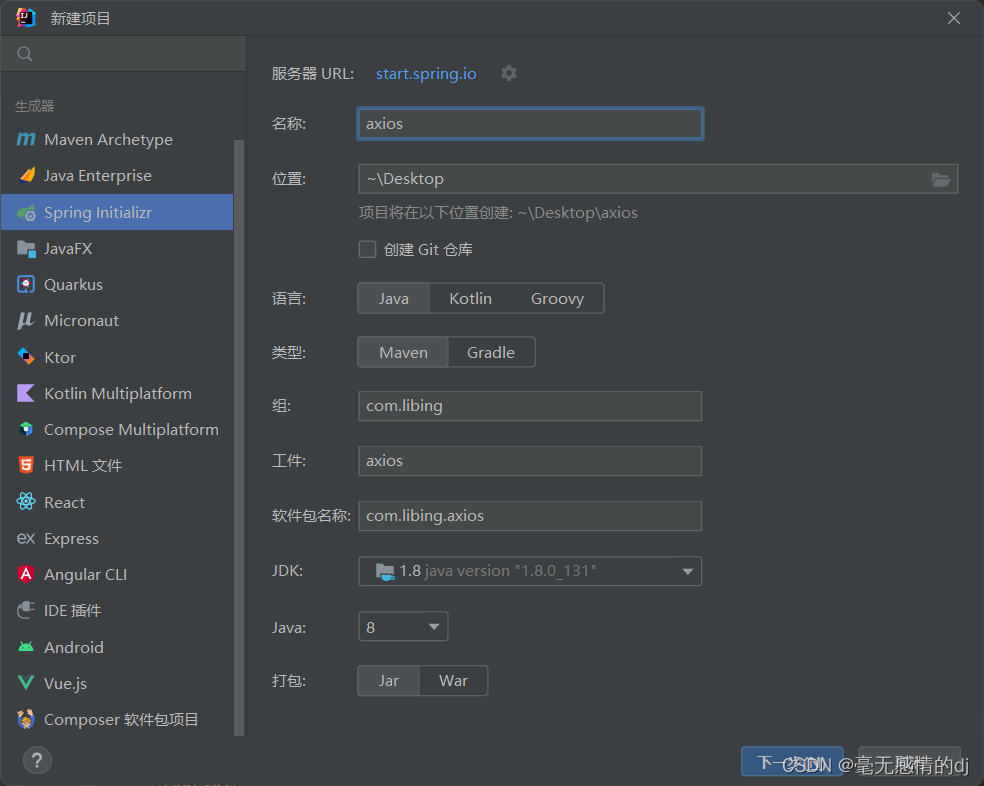Select Micronaut generator
Viewport: 984px width, 786px height.
(117, 321)
